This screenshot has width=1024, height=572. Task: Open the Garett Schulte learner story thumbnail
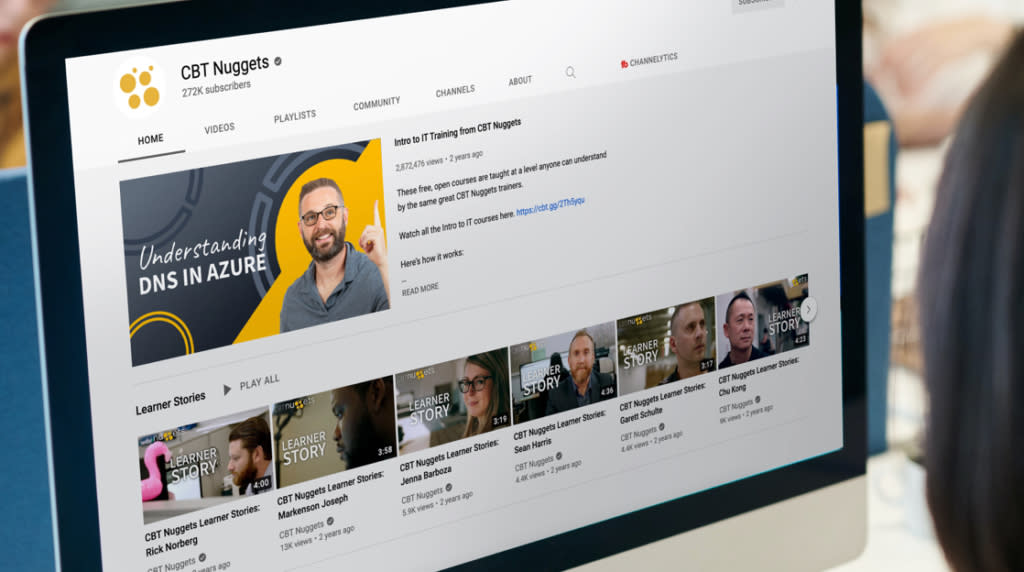click(x=666, y=345)
